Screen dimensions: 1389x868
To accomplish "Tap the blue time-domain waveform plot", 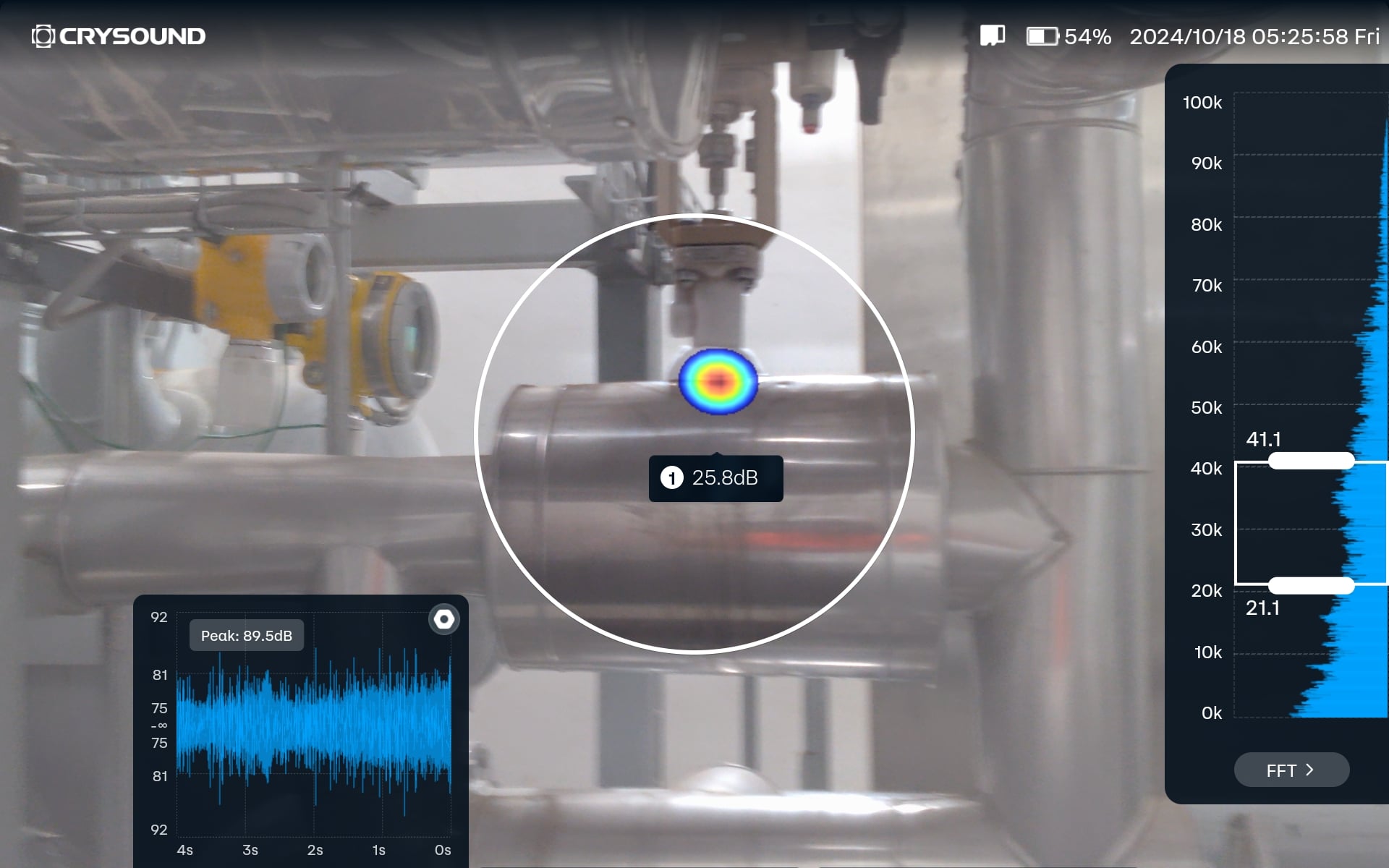I will point(313,726).
